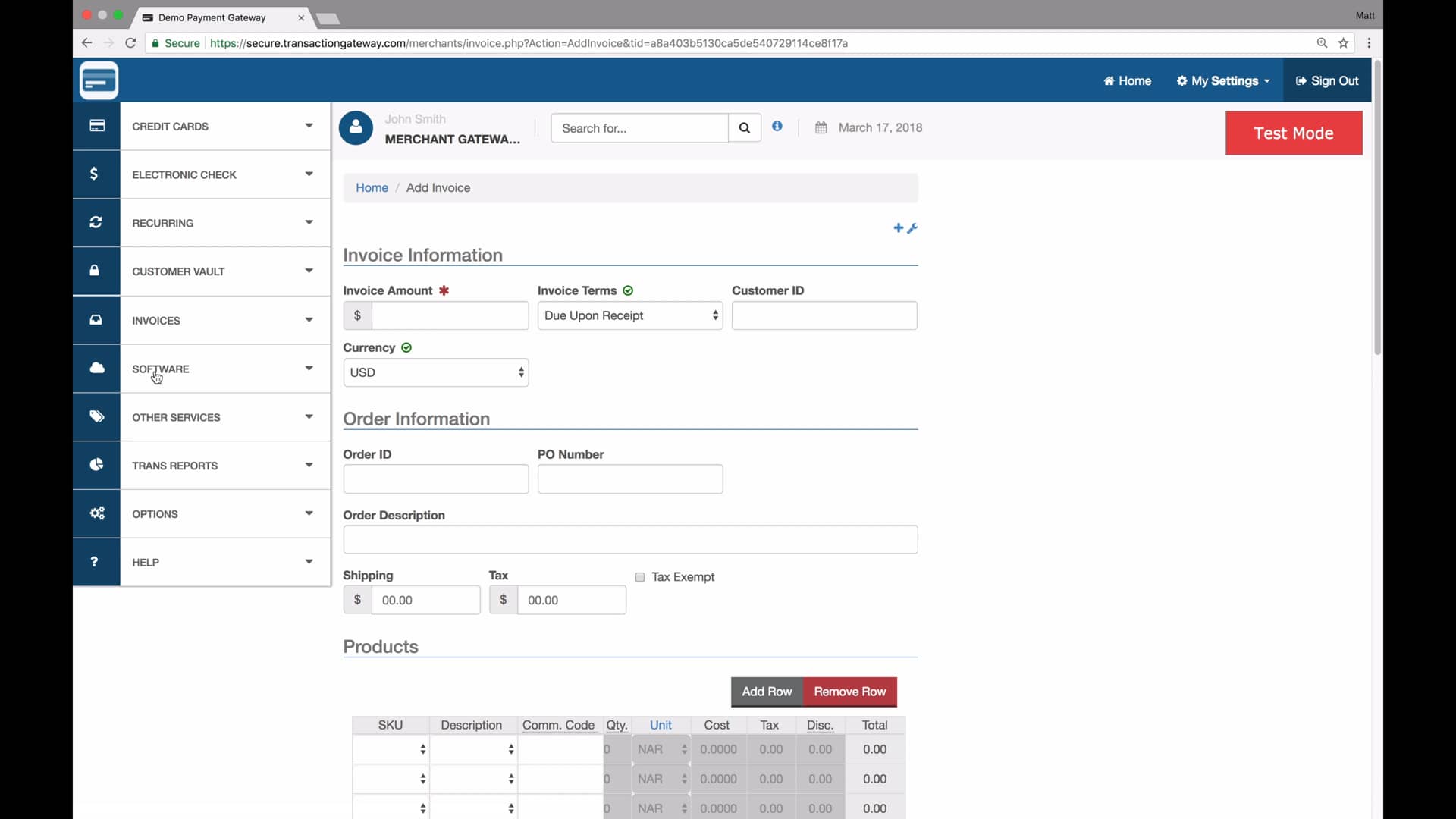
Task: Expand the Credit Cards section
Action: (224, 126)
